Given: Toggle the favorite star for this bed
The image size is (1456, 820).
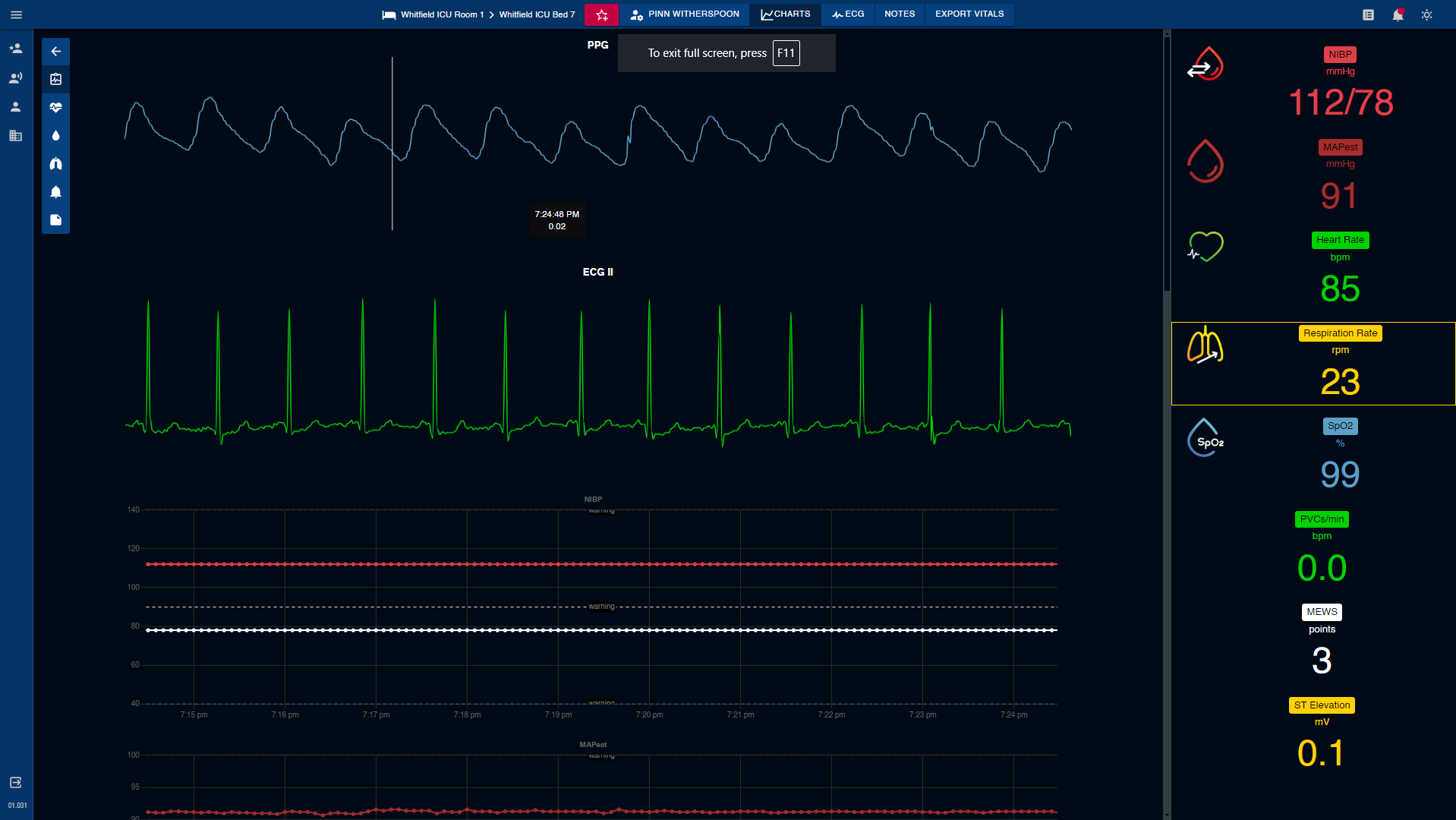Looking at the screenshot, I should point(601,14).
